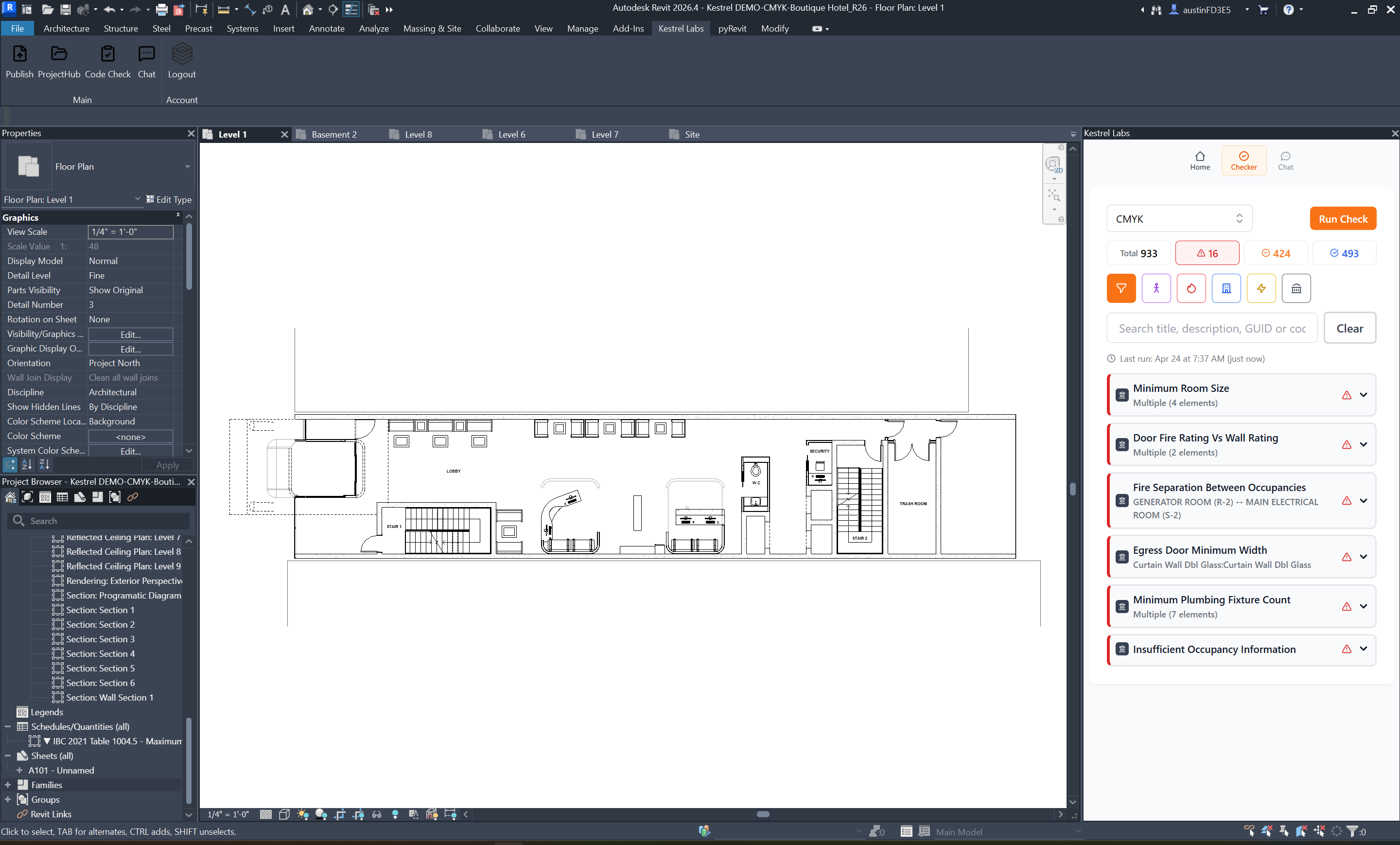This screenshot has width=1400, height=845.
Task: Expand the Minimum Plumbing Fixture Count card
Action: (x=1363, y=606)
